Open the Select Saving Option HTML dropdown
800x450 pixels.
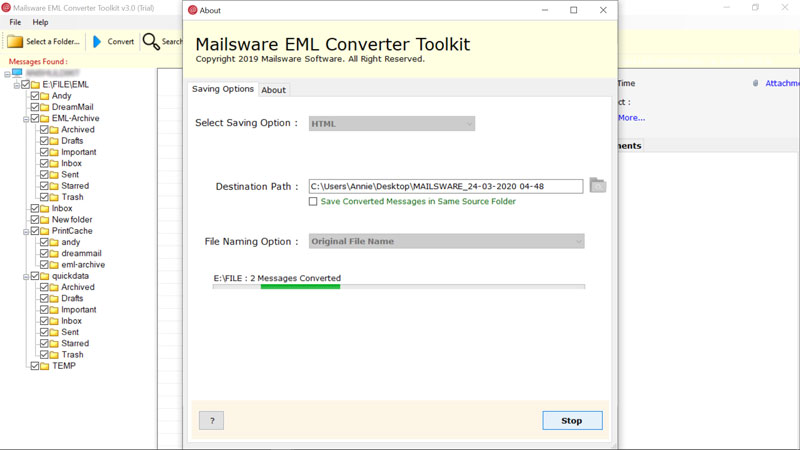point(392,123)
